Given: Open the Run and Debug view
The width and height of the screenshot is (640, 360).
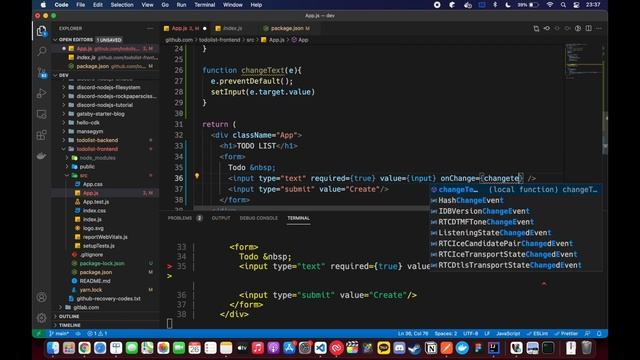Looking at the screenshot, I should point(41,93).
